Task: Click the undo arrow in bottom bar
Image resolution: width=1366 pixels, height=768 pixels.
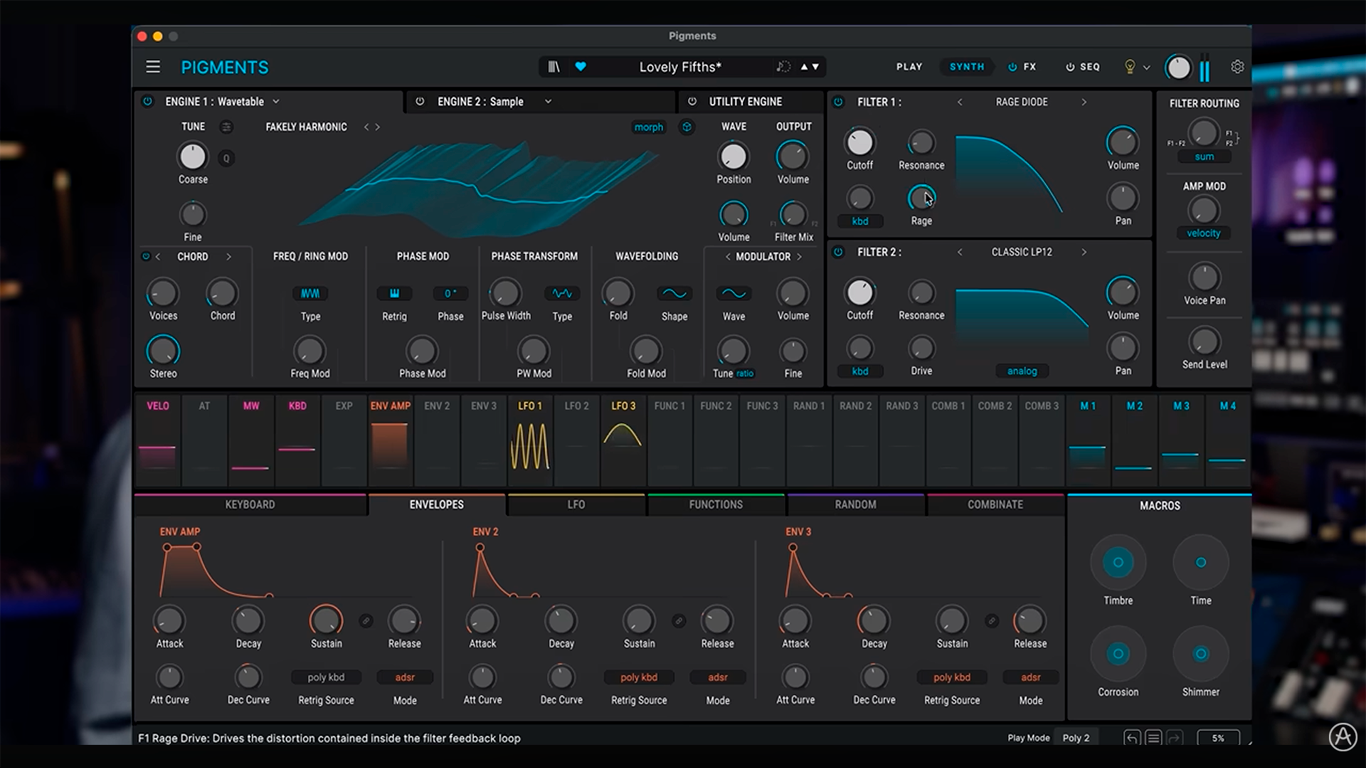Action: (x=1132, y=738)
